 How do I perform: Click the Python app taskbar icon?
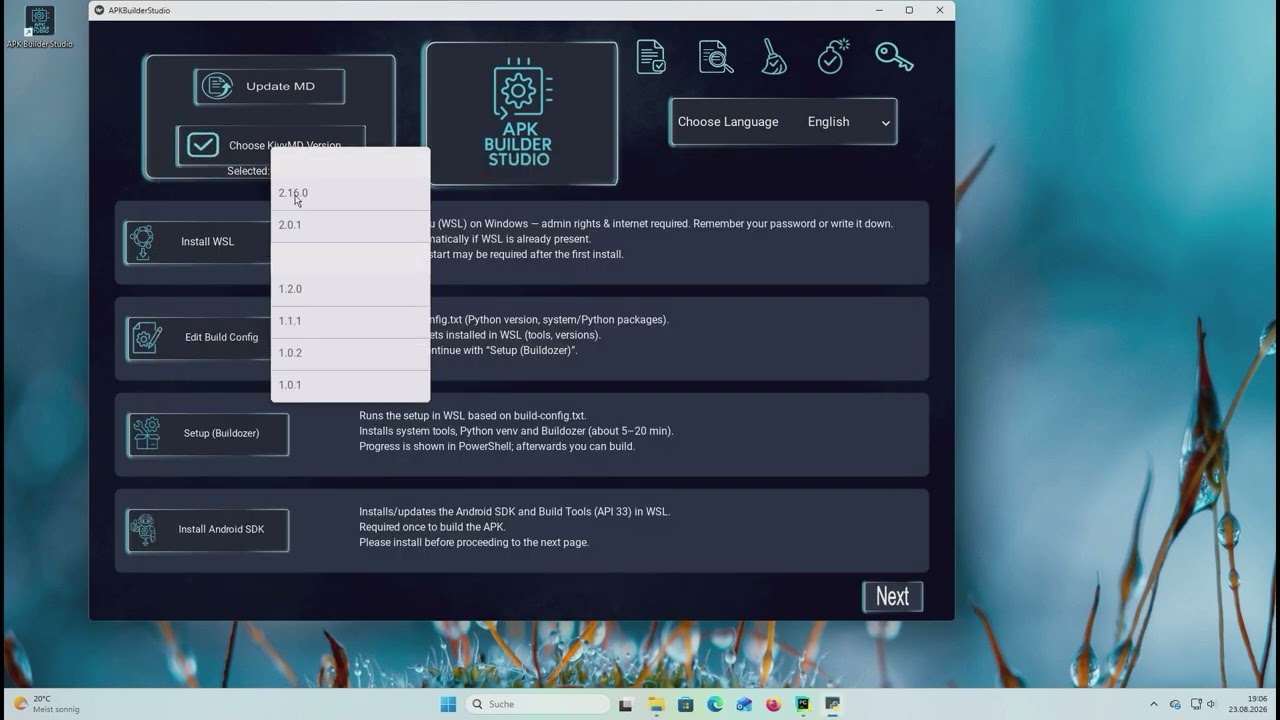(x=832, y=704)
